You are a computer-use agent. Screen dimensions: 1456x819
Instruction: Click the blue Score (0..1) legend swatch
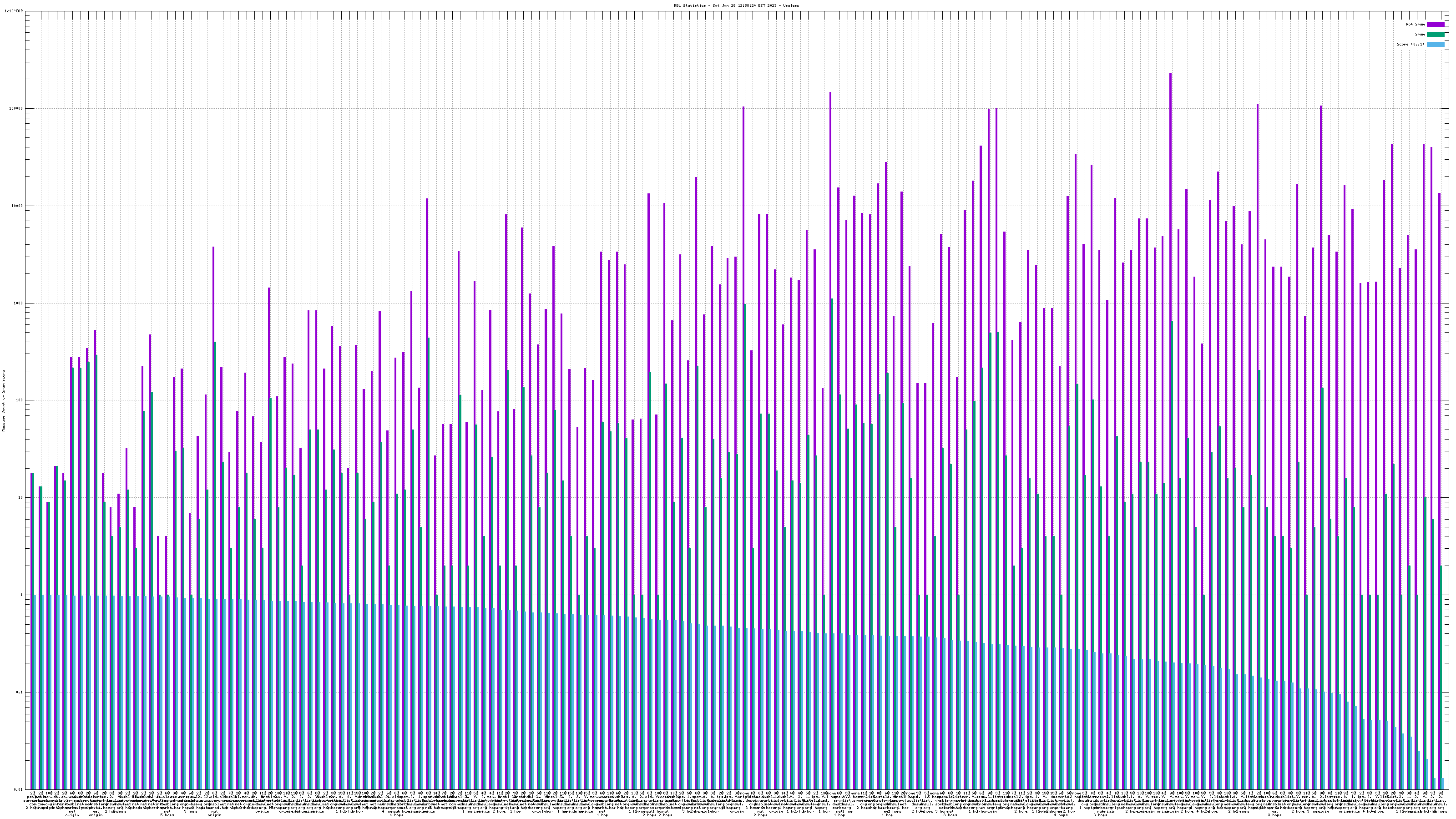coord(1435,44)
